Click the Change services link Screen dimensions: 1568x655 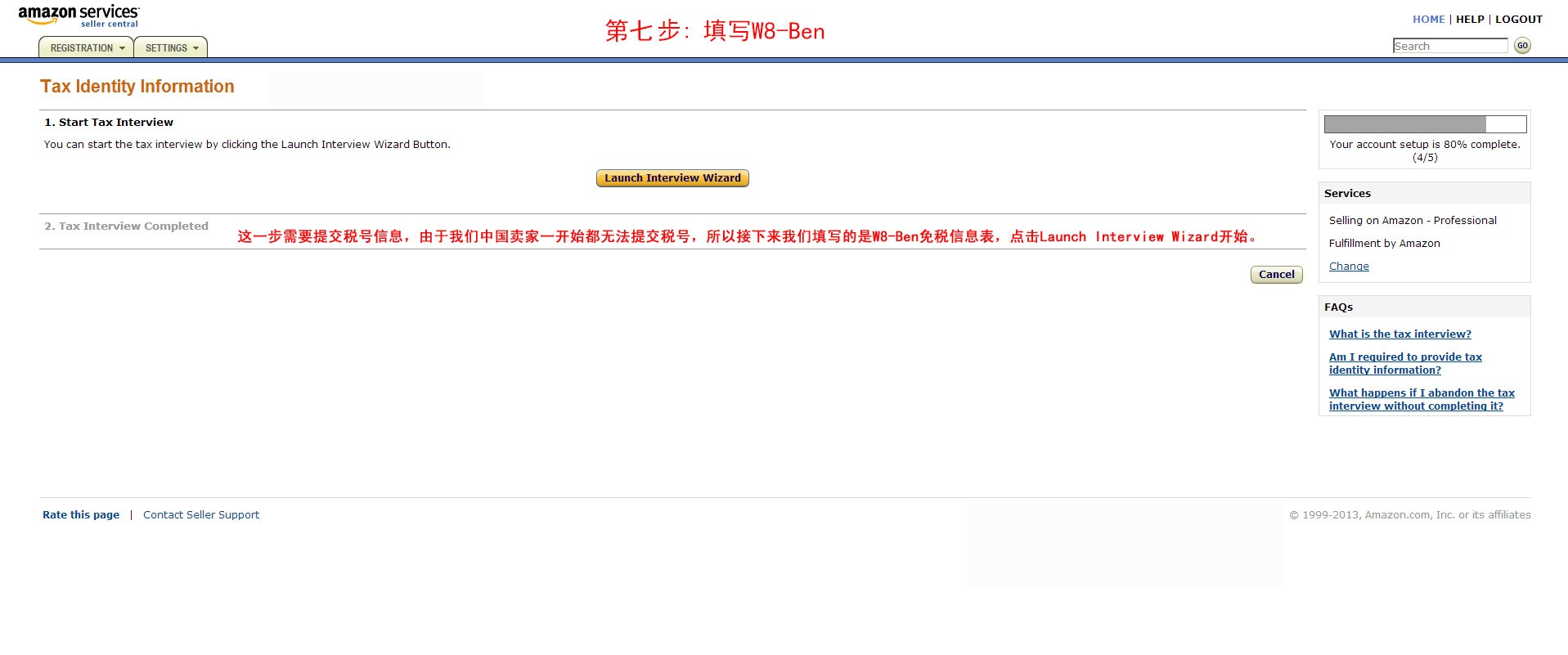click(1349, 266)
